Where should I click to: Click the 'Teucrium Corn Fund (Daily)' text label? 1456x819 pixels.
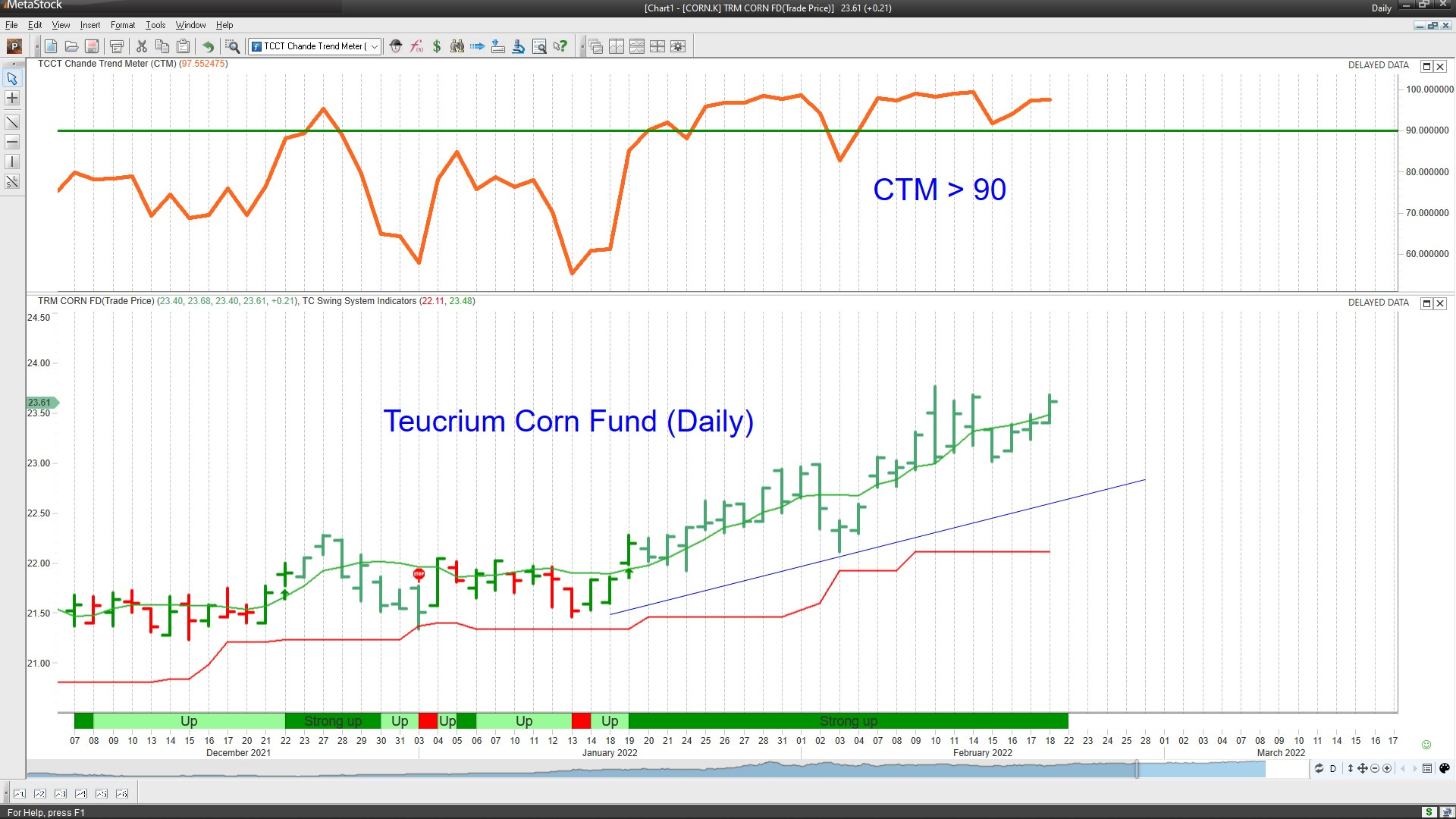(568, 421)
